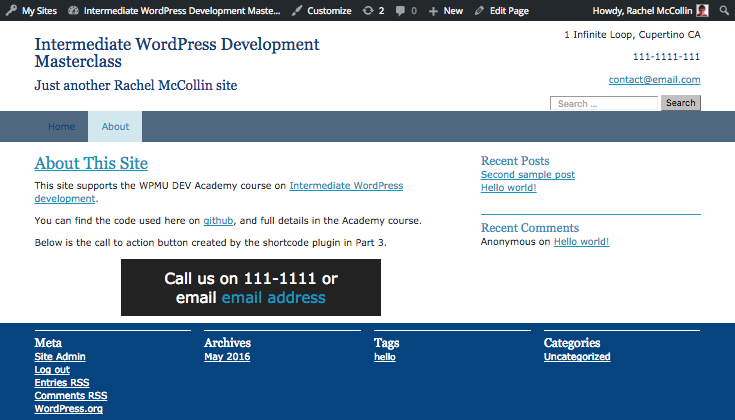Click in the Search input field
This screenshot has height=420, width=735.
coord(604,103)
